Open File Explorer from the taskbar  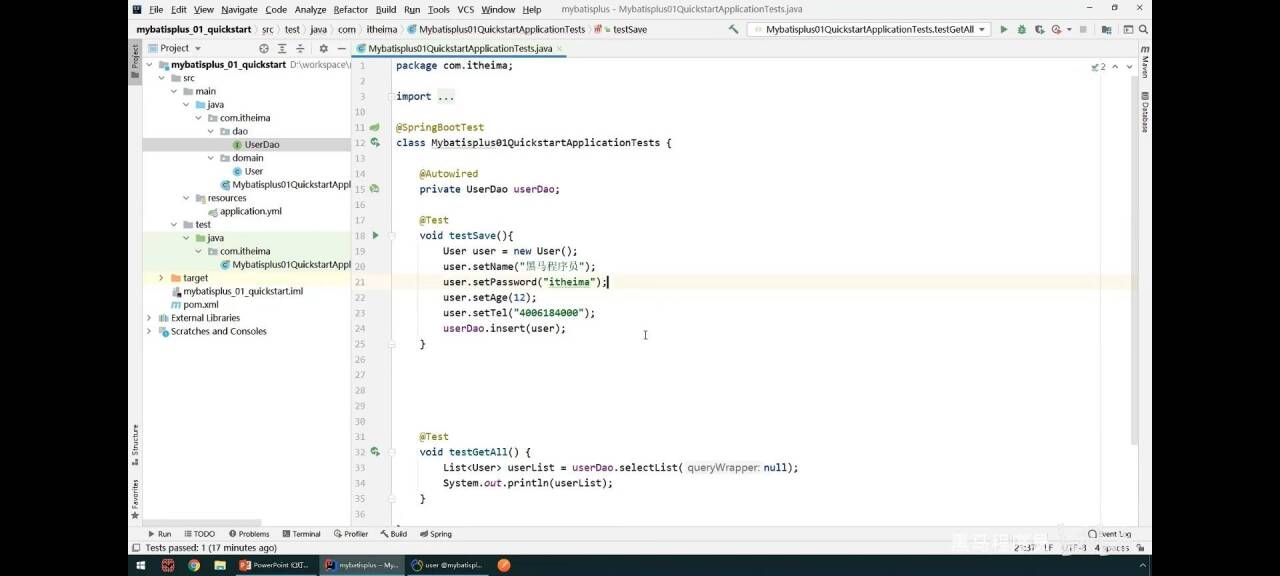[219, 565]
